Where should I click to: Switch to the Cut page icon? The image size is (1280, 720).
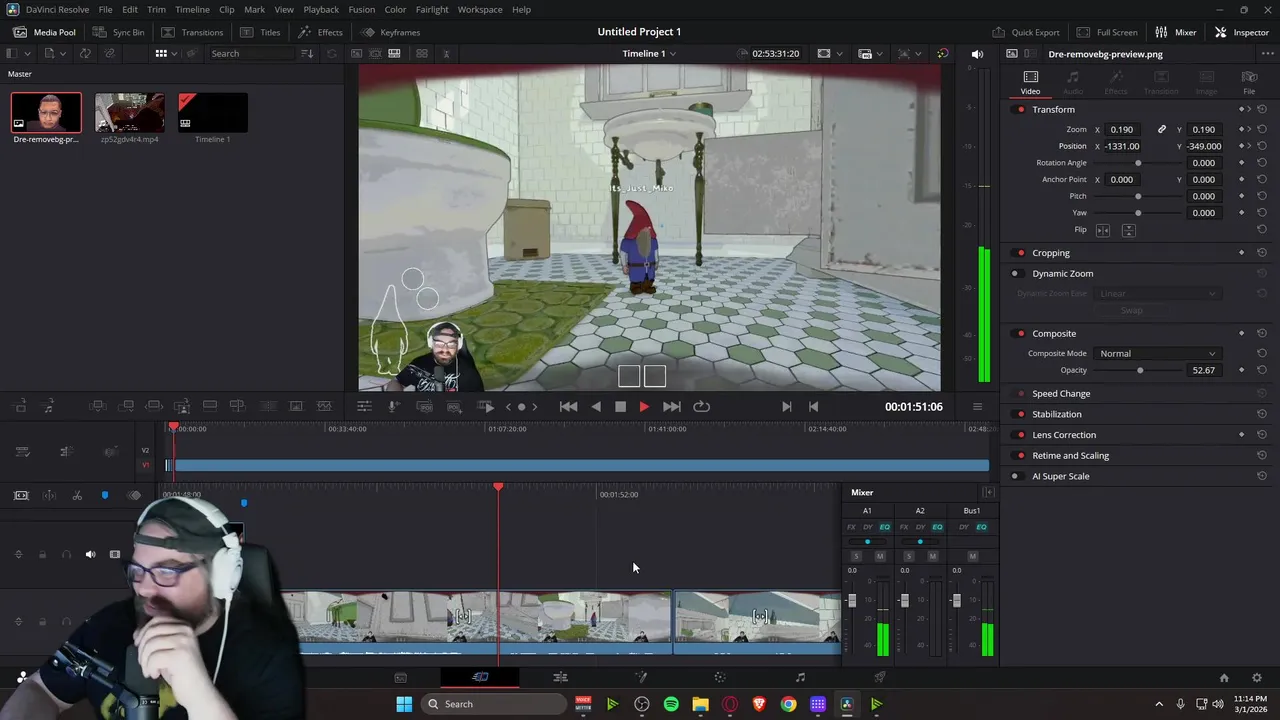(x=480, y=677)
